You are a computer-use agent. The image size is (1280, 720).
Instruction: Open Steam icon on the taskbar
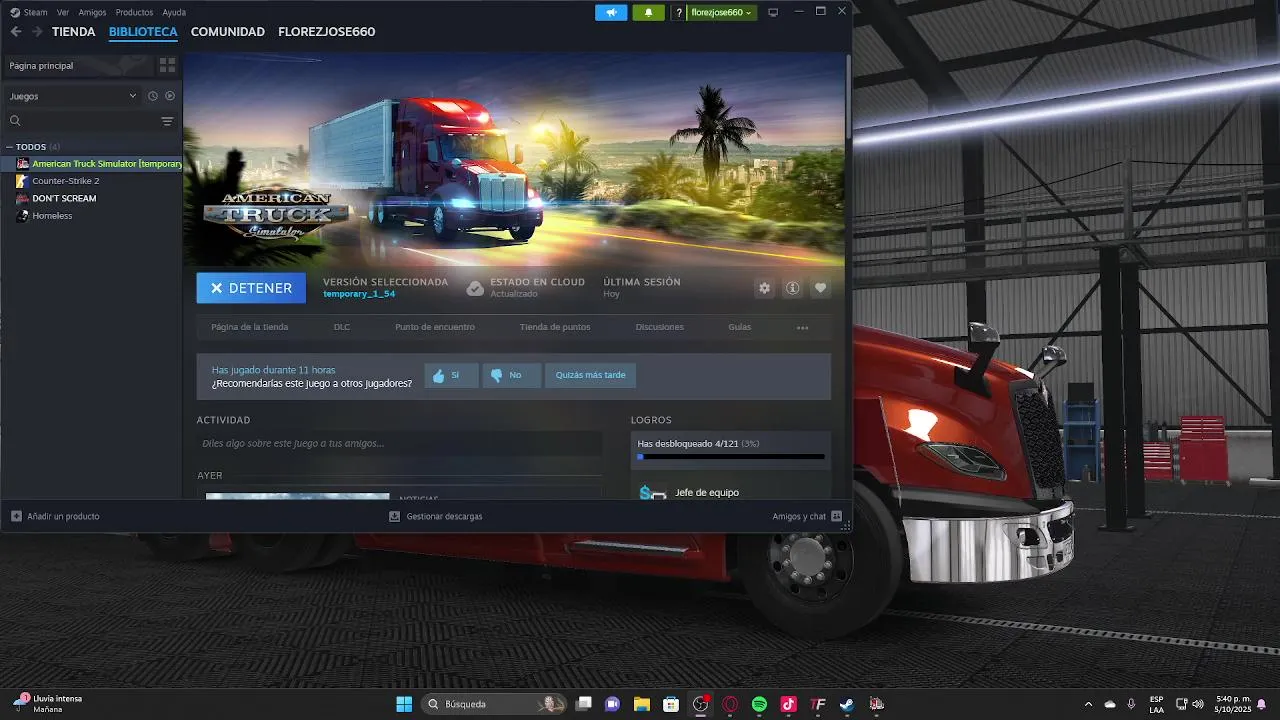(x=847, y=704)
